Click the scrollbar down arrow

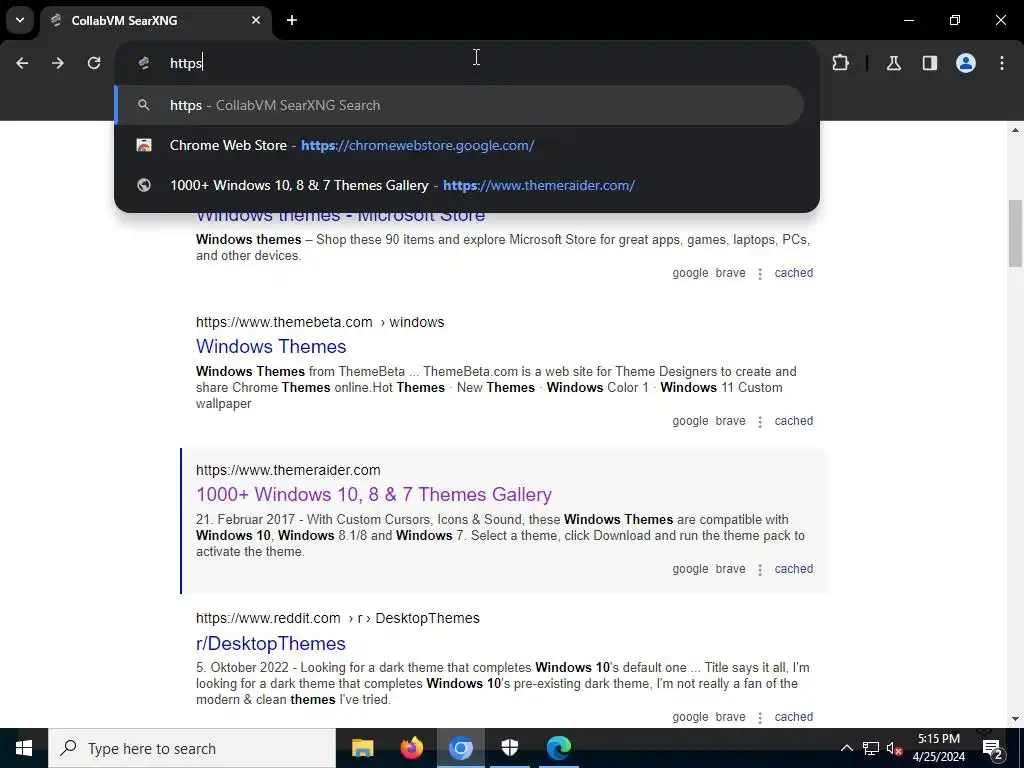coord(1015,719)
